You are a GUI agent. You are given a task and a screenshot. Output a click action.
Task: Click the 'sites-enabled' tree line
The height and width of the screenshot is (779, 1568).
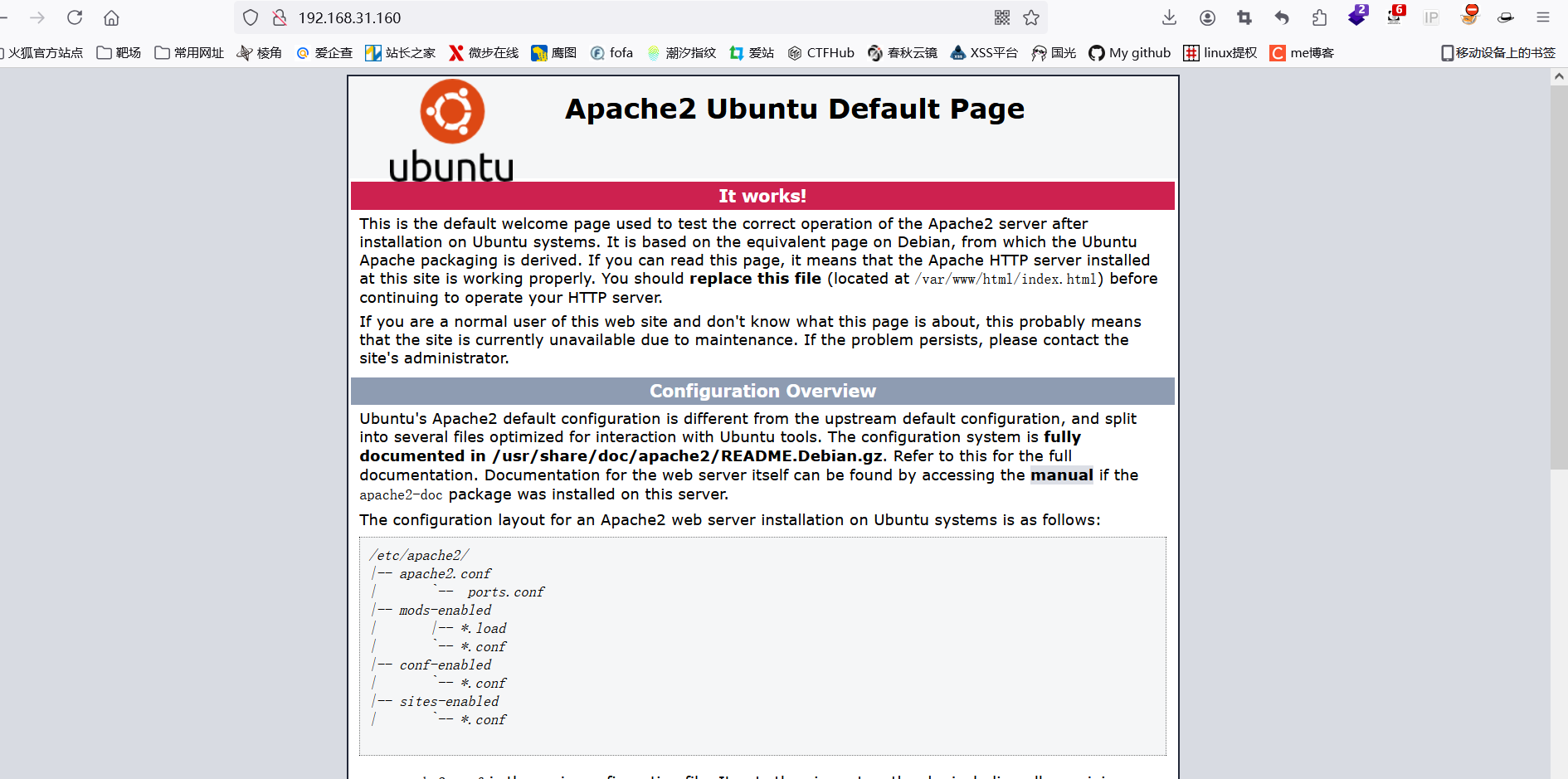(449, 702)
